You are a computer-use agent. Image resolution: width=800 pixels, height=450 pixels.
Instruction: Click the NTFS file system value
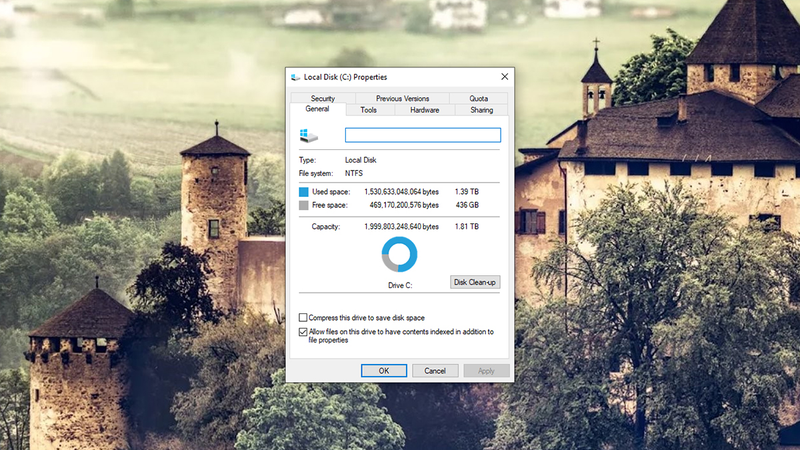354,173
